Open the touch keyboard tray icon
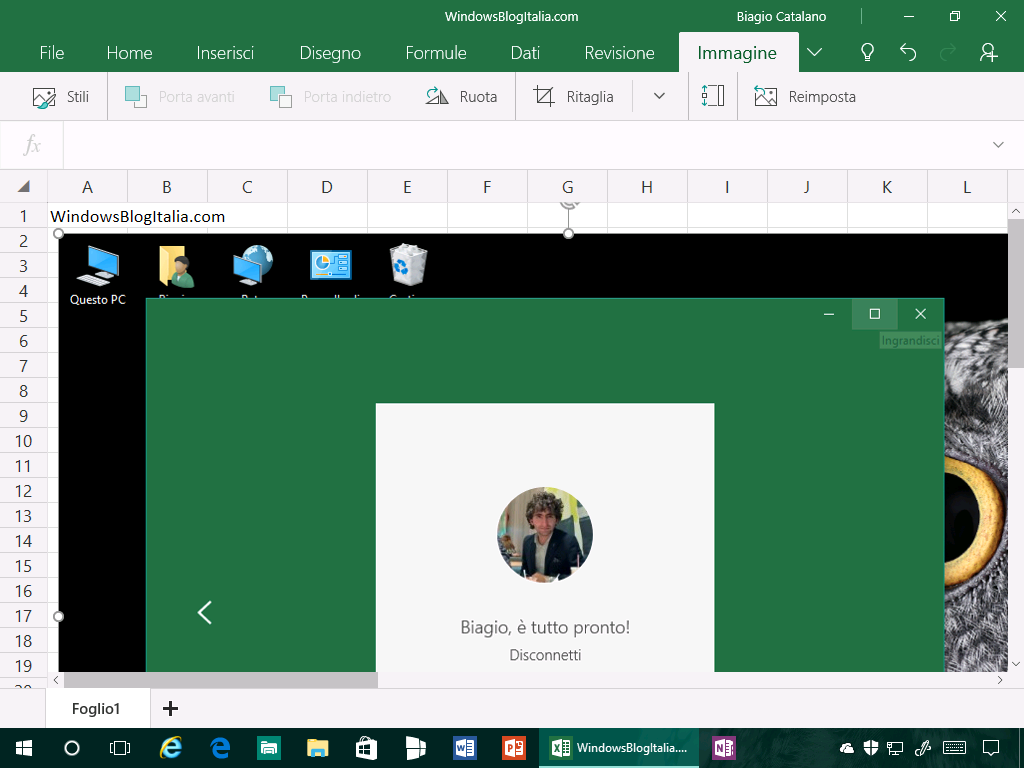Image resolution: width=1024 pixels, height=769 pixels. click(954, 748)
